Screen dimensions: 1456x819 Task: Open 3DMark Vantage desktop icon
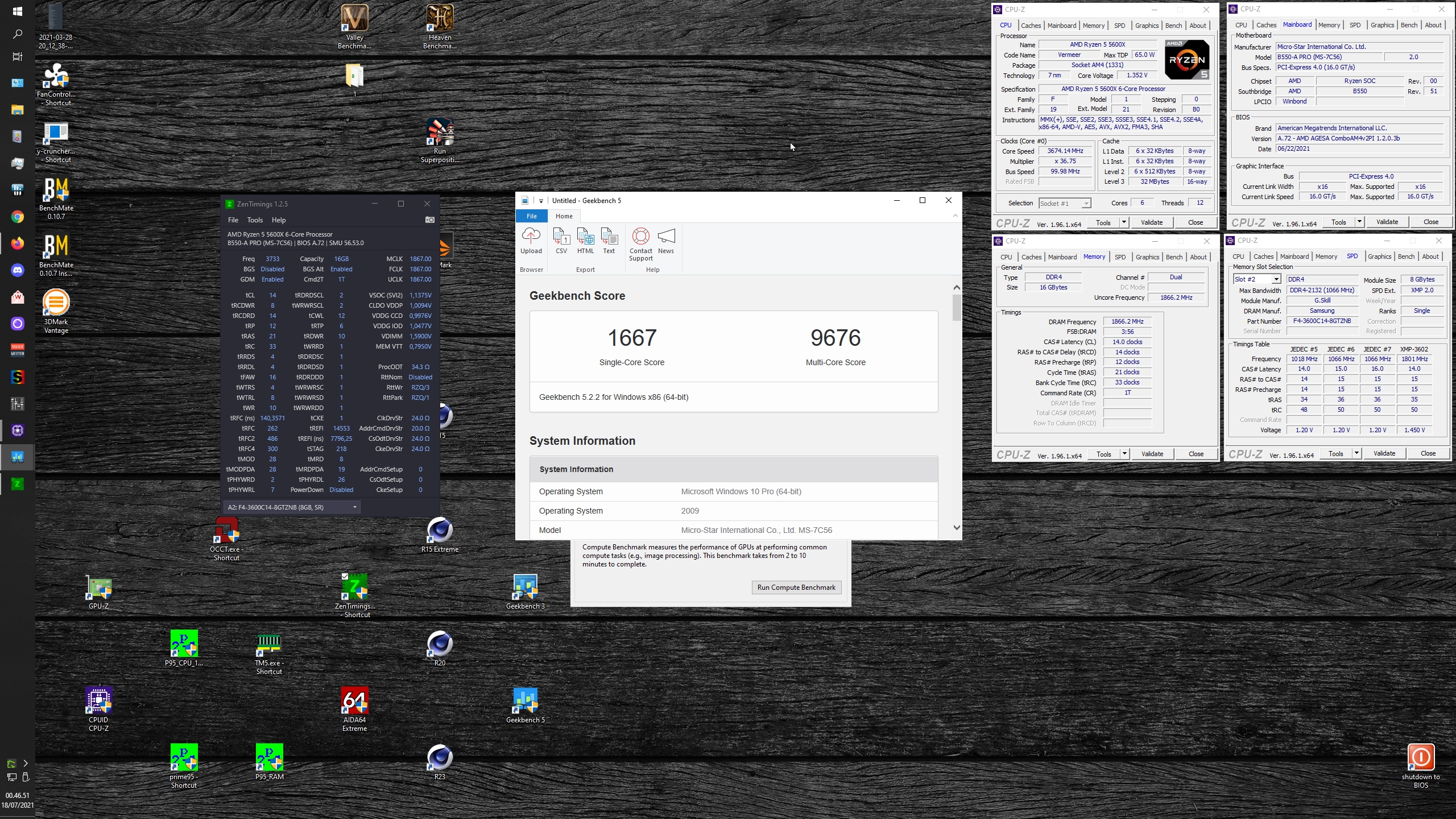point(56,311)
